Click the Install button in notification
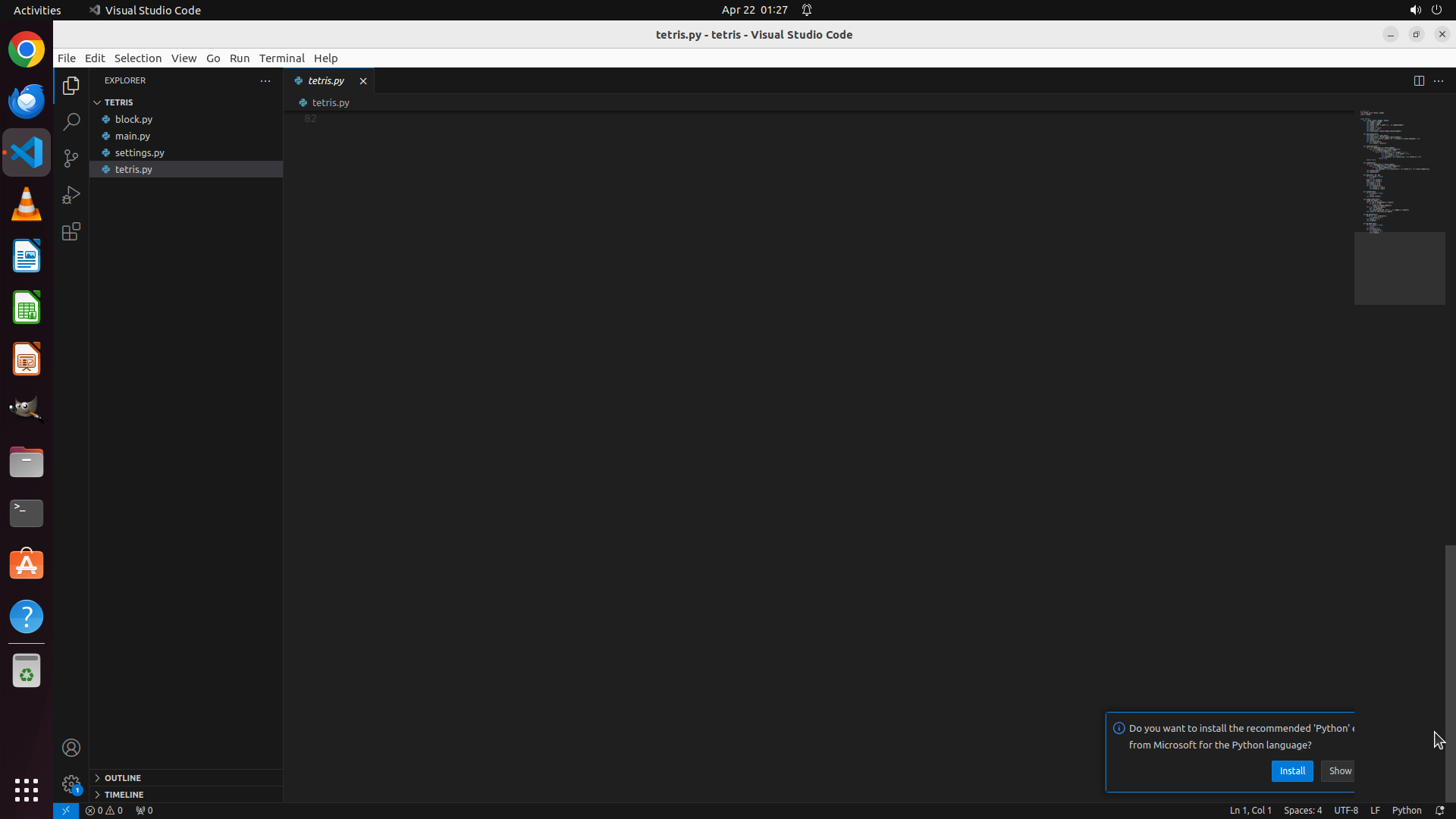Screen dimensions: 1456x819 coord(1291,770)
